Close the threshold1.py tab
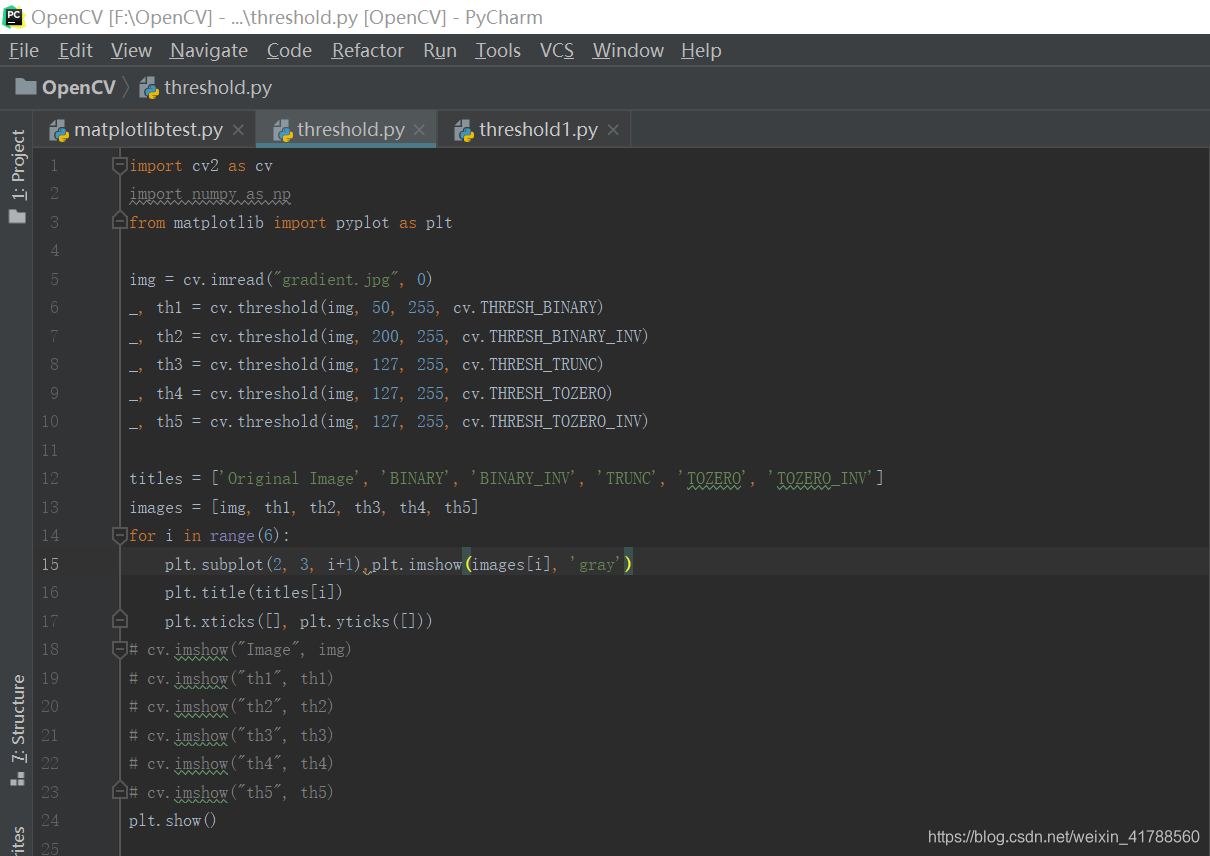This screenshot has width=1210, height=856. click(x=613, y=130)
